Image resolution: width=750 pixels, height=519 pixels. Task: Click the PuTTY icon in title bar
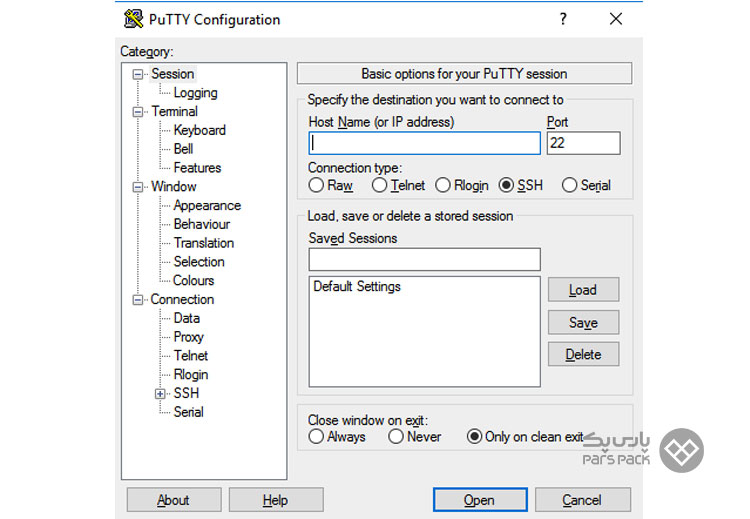(x=133, y=19)
